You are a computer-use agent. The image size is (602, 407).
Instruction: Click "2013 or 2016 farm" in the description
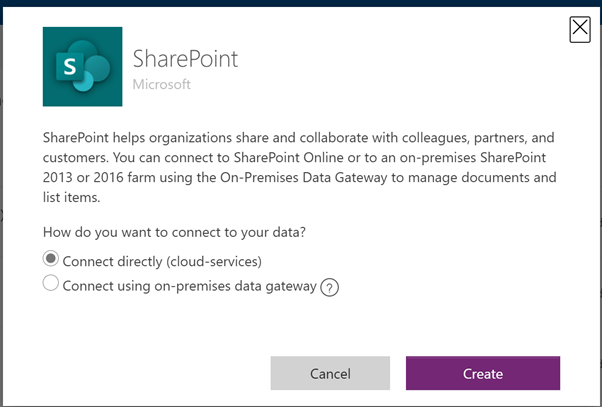pos(104,179)
